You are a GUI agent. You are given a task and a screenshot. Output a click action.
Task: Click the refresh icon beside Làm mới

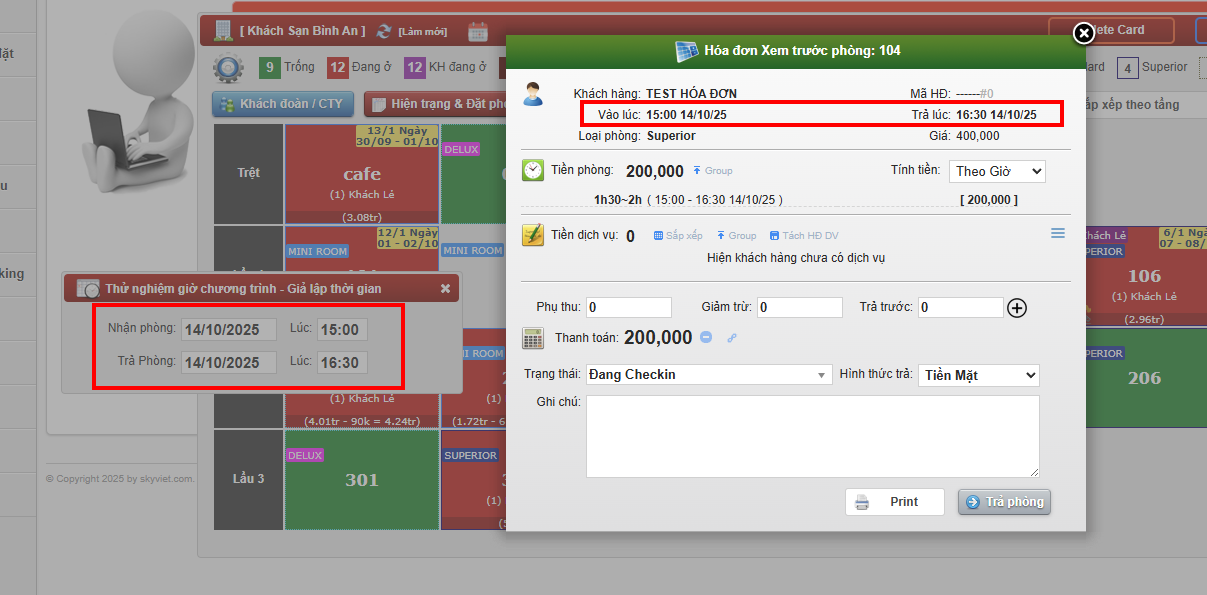point(384,31)
